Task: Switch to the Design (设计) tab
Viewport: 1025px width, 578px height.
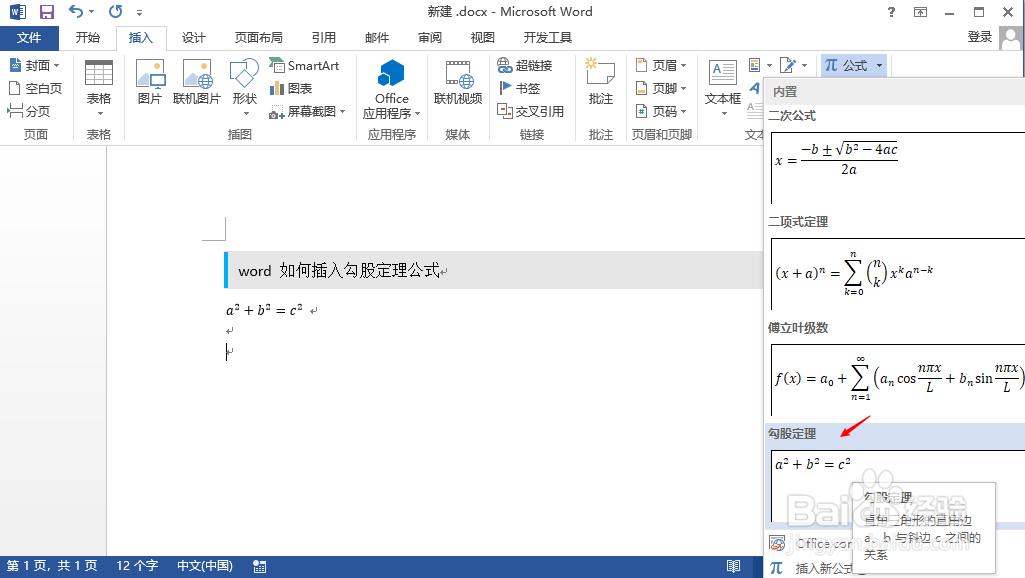Action: pos(193,38)
